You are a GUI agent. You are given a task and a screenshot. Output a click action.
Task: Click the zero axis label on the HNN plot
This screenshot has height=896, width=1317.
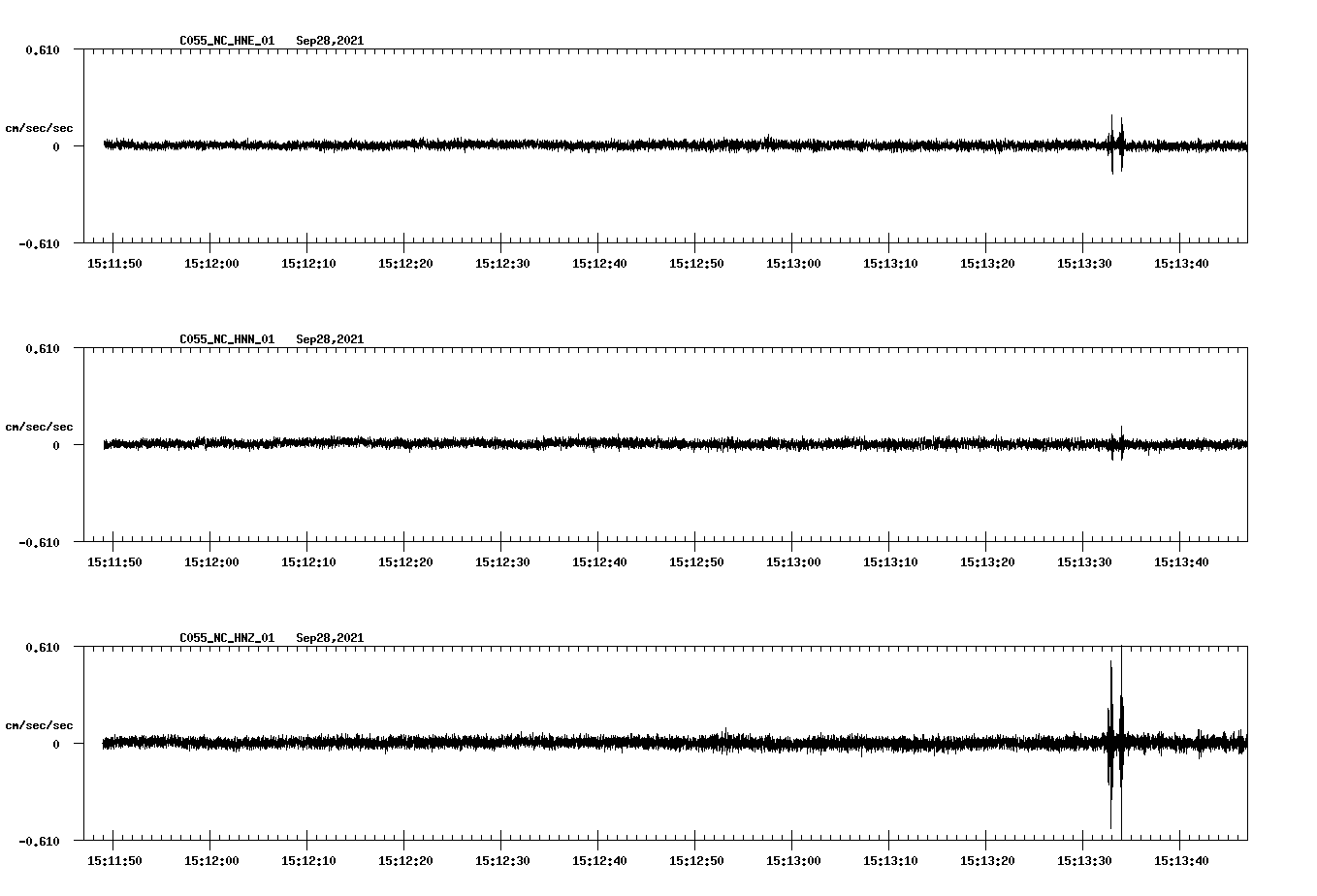(x=56, y=445)
